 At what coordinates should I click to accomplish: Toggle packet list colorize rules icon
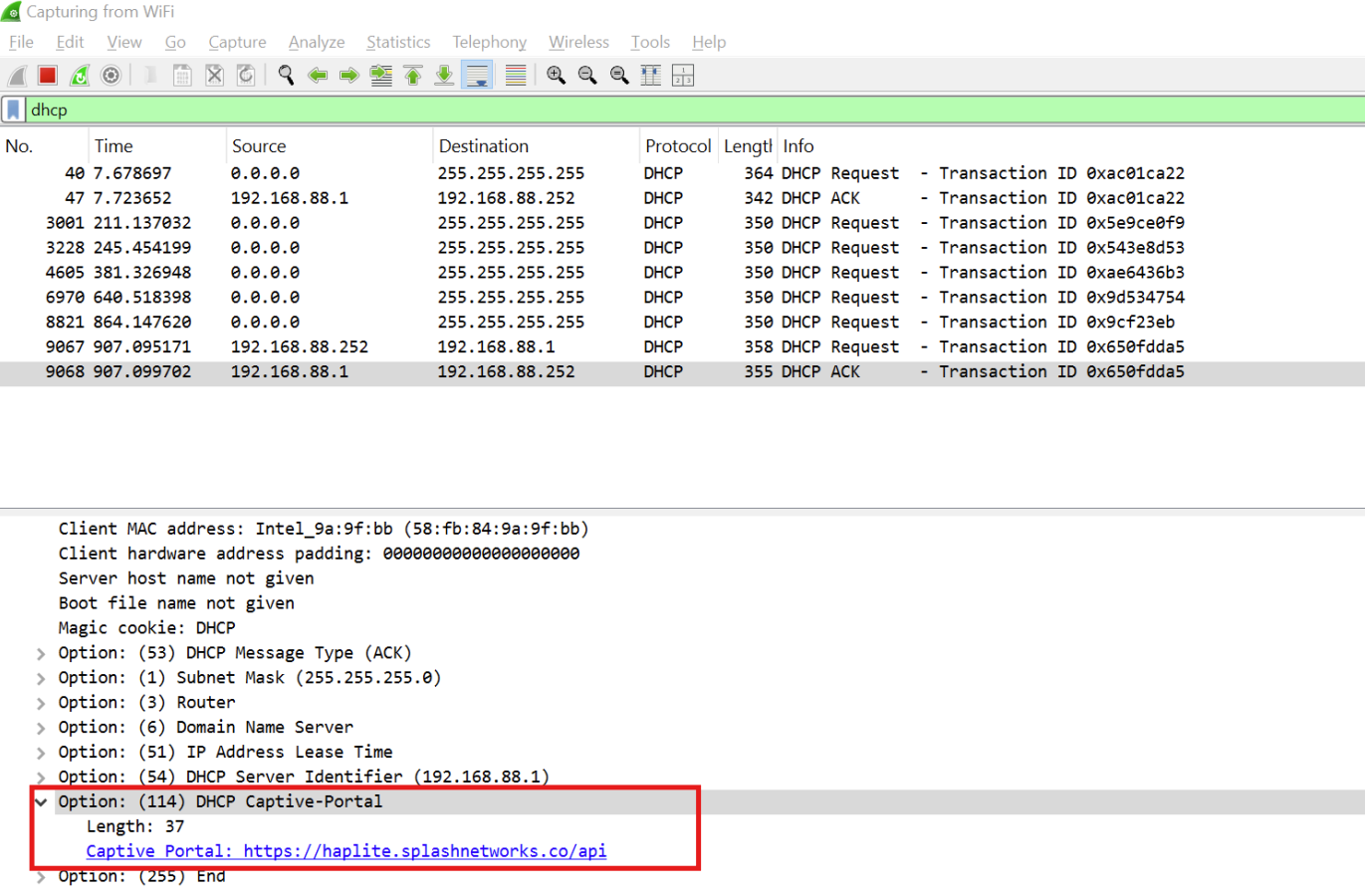click(516, 76)
